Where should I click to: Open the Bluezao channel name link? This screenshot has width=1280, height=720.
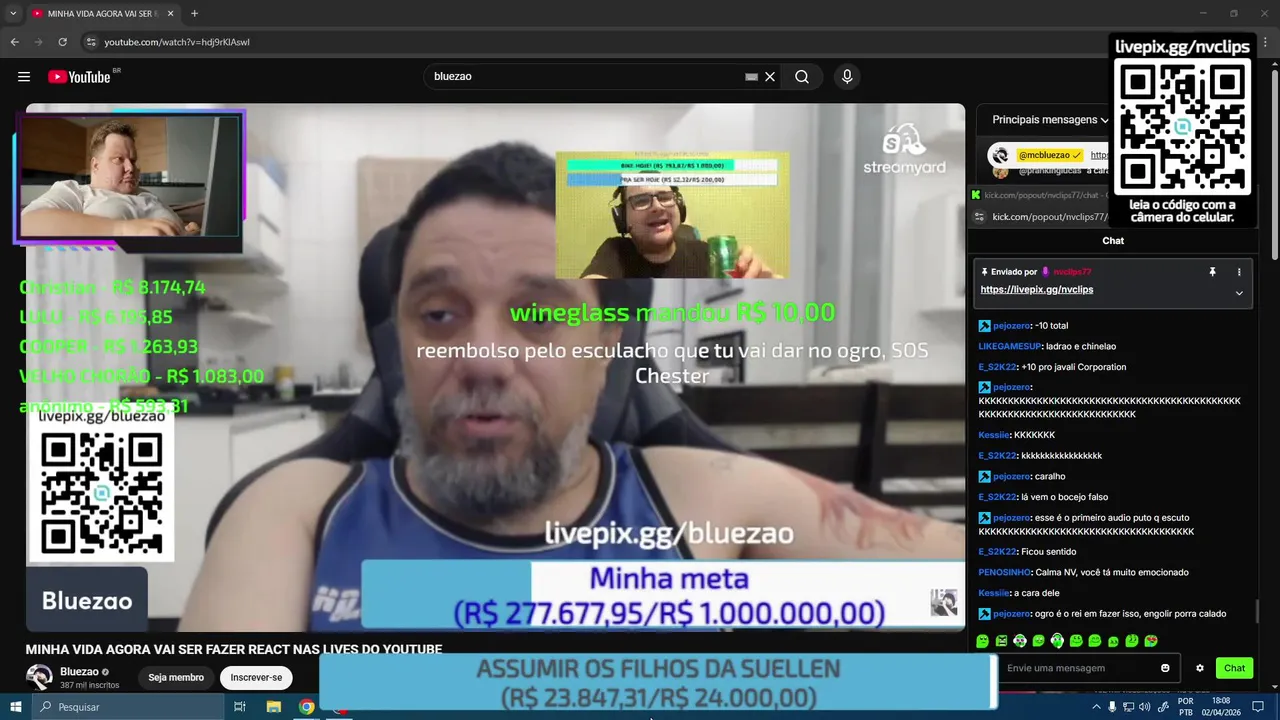tap(79, 672)
